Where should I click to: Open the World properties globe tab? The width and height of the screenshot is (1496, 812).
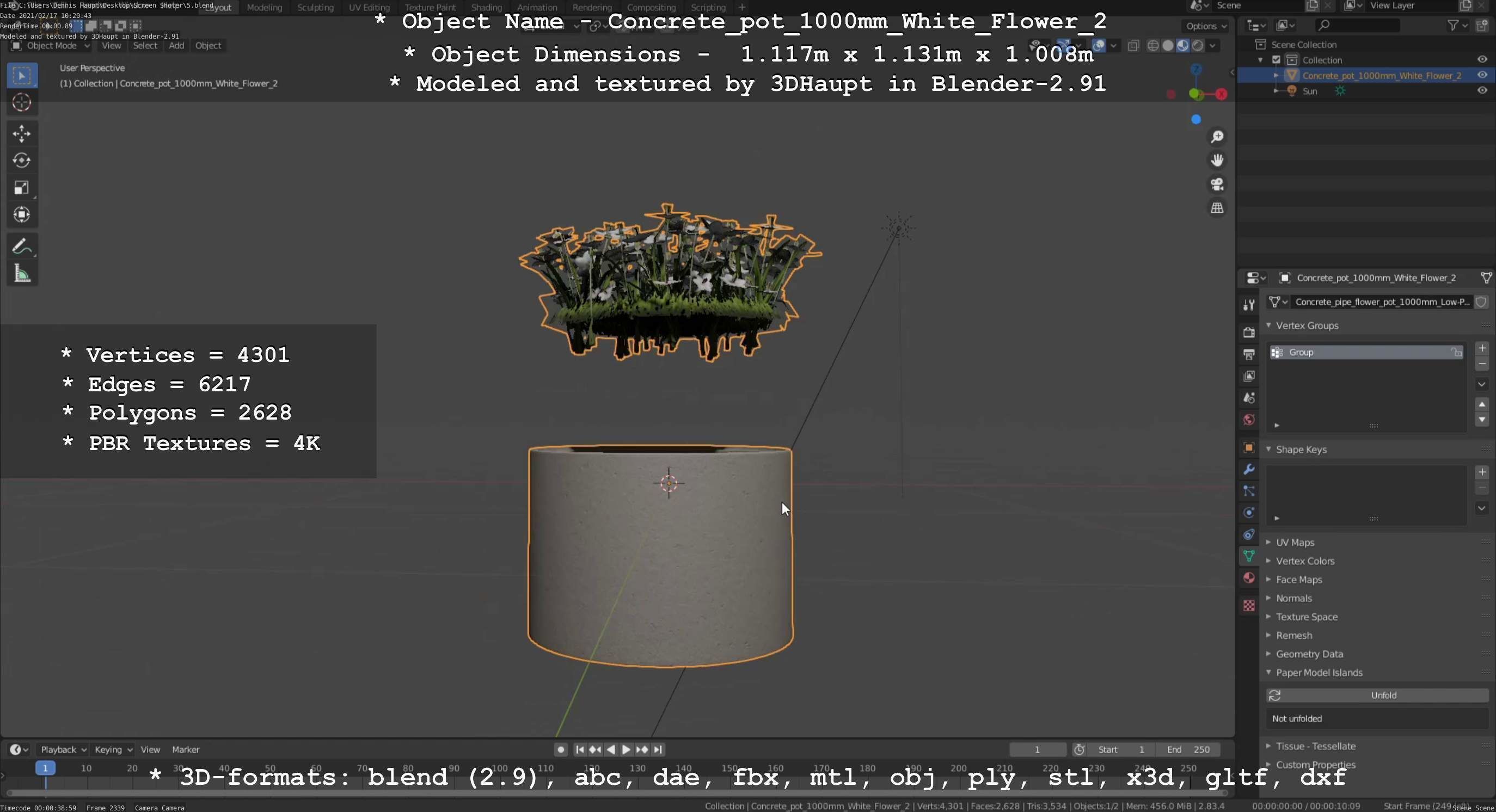[1249, 420]
